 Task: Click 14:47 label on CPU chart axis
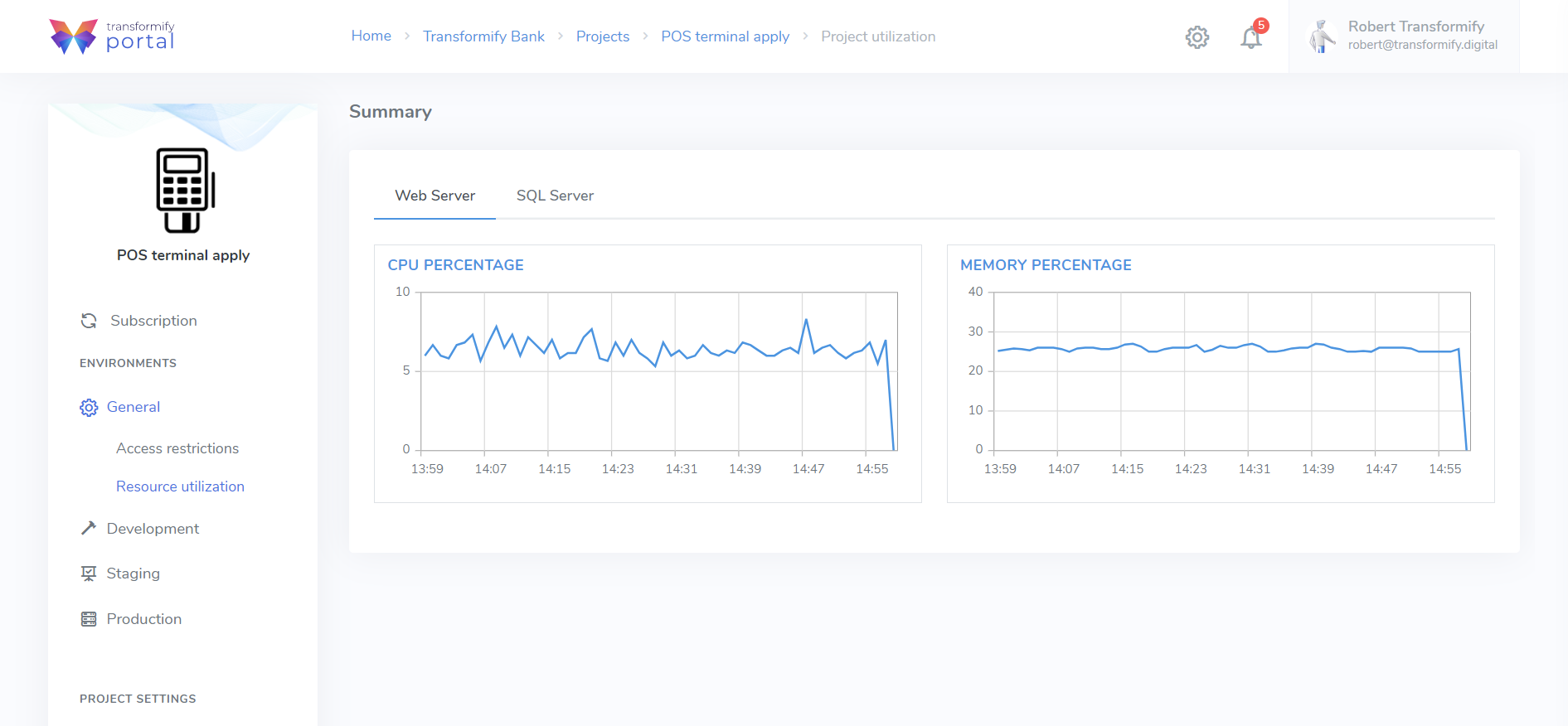tap(808, 469)
